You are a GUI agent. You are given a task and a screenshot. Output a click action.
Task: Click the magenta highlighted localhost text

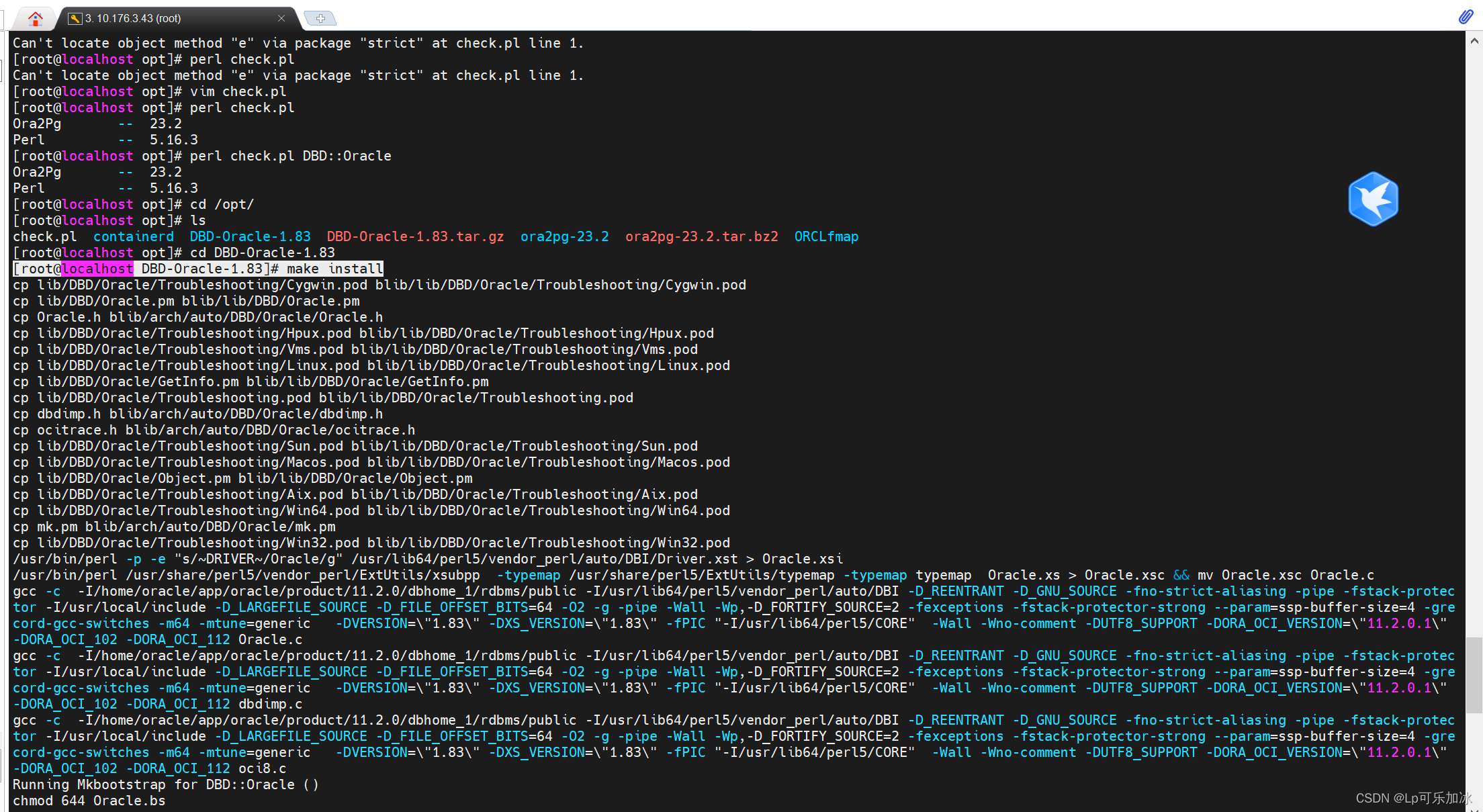pos(97,269)
